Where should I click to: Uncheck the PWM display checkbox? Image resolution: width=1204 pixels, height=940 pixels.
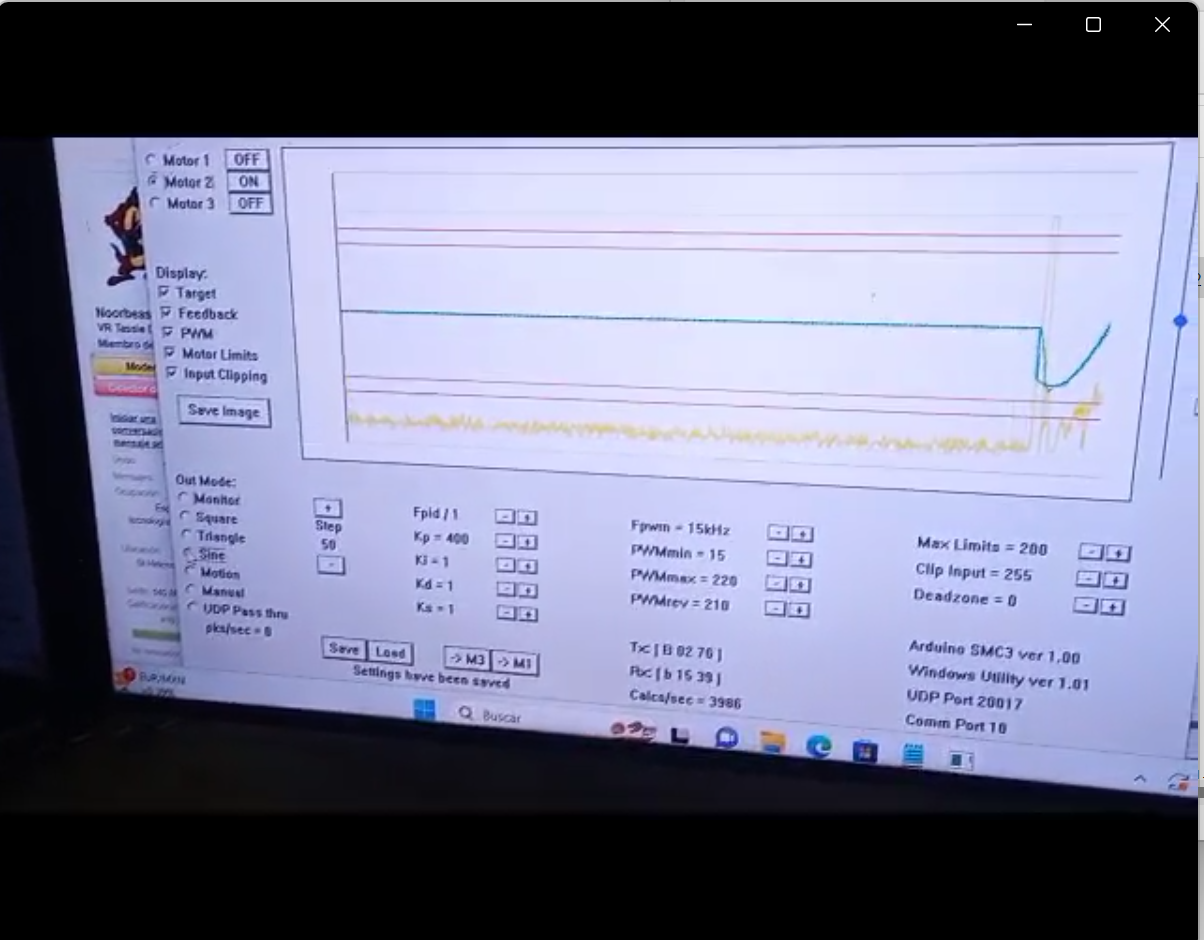click(168, 333)
